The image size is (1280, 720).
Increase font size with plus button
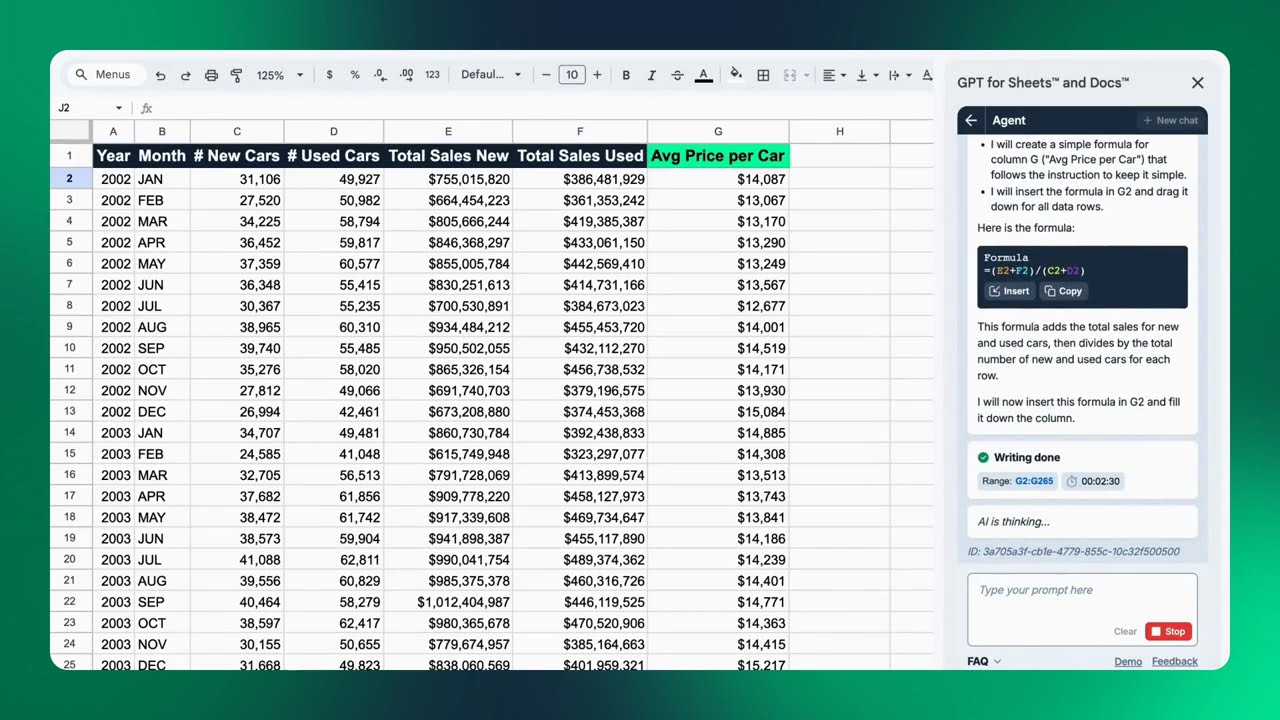pos(597,75)
